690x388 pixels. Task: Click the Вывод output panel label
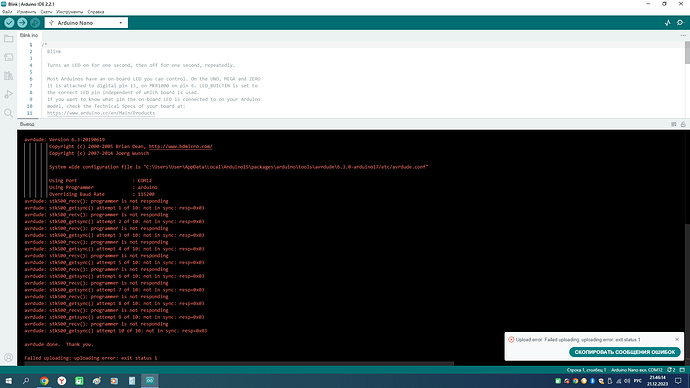coord(27,124)
